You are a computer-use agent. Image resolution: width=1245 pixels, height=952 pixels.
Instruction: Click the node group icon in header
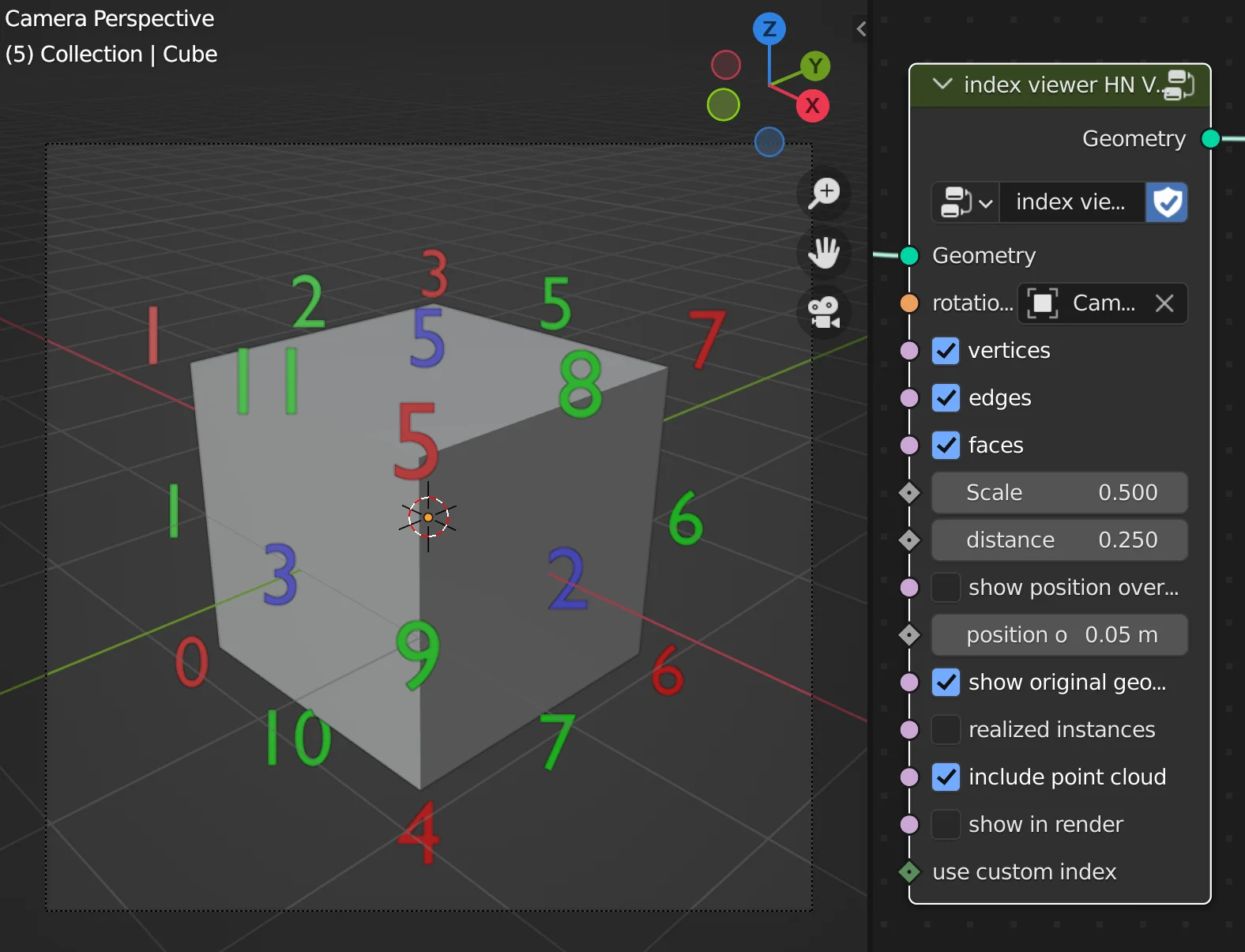pyautogui.click(x=1179, y=85)
